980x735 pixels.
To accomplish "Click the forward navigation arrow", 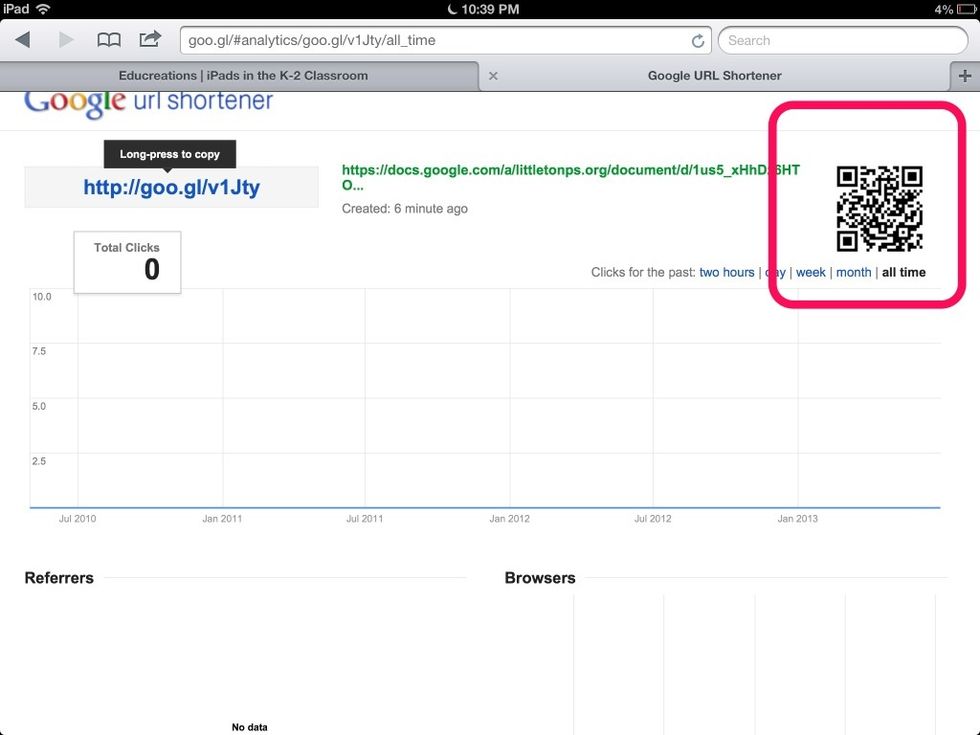I will tap(65, 40).
